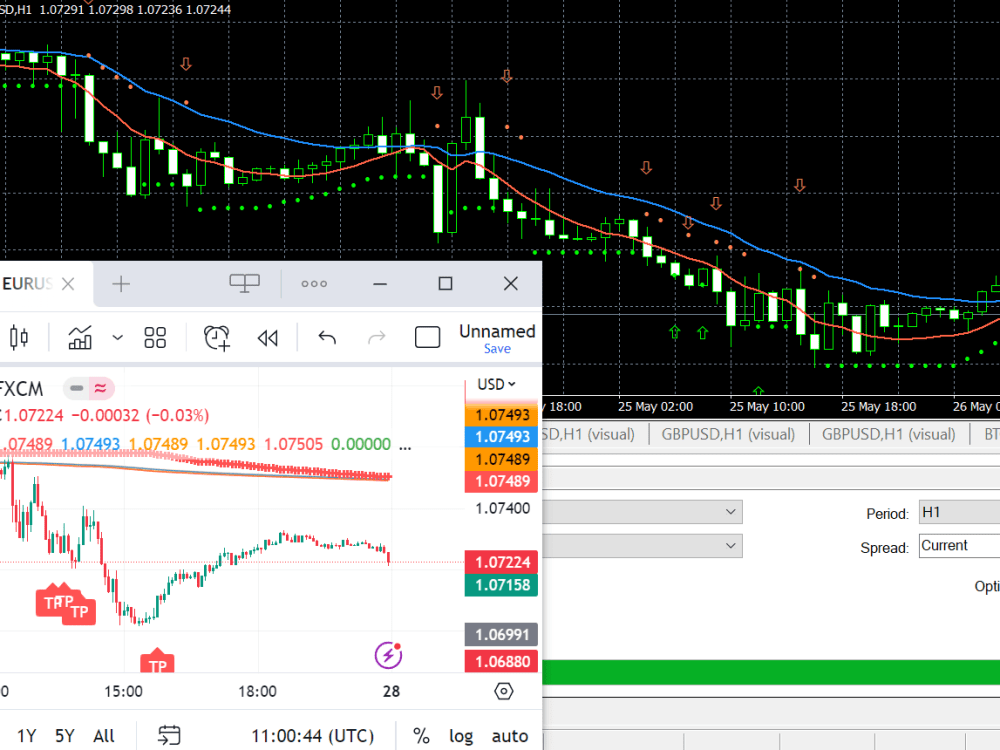
Task: Open three-dots more menu in title bar
Action: [314, 284]
